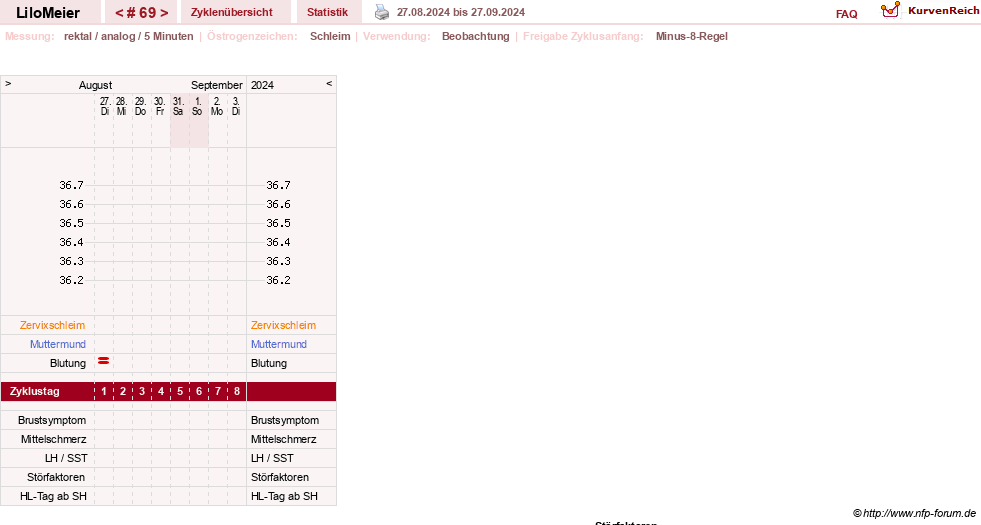Screen dimensions: 981x525
Task: Click the KurvenReich crown logo icon
Action: (x=890, y=10)
